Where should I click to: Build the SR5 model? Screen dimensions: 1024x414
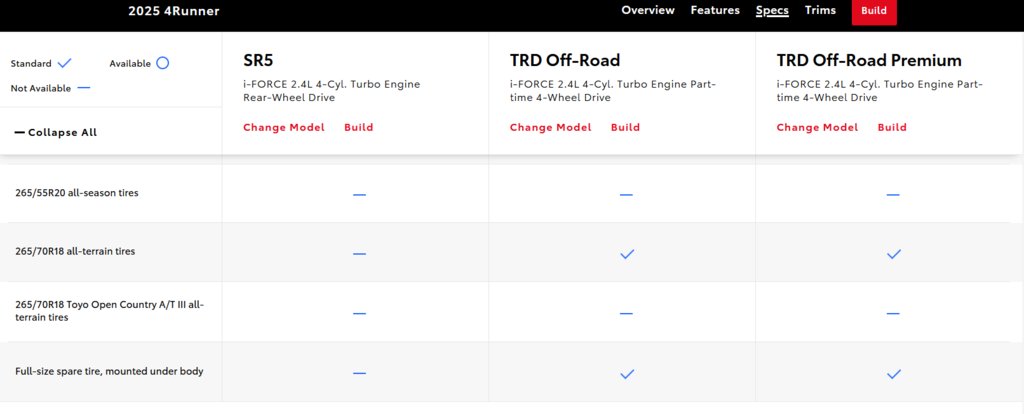click(359, 127)
